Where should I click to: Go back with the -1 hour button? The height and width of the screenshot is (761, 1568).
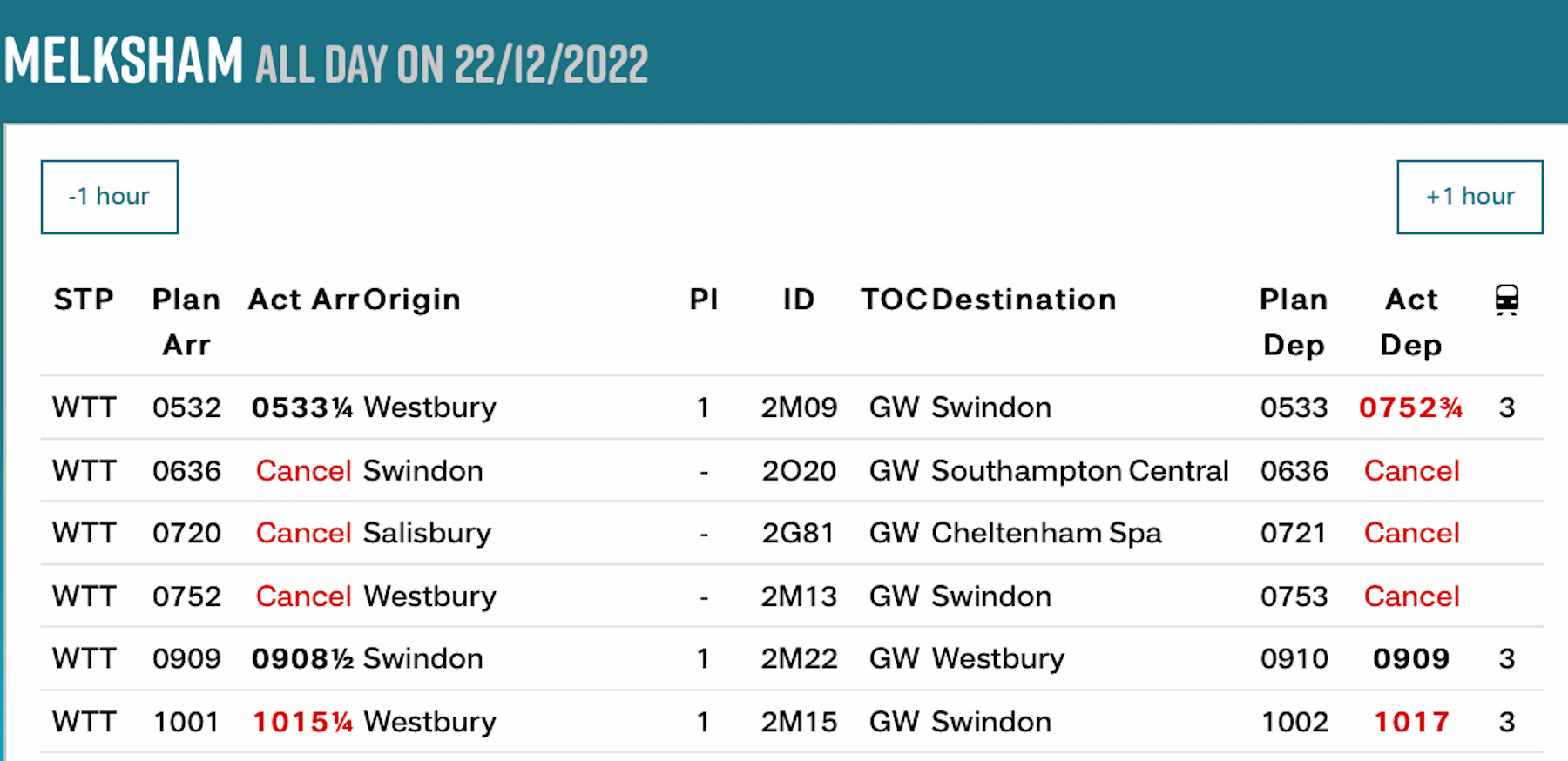pos(110,197)
